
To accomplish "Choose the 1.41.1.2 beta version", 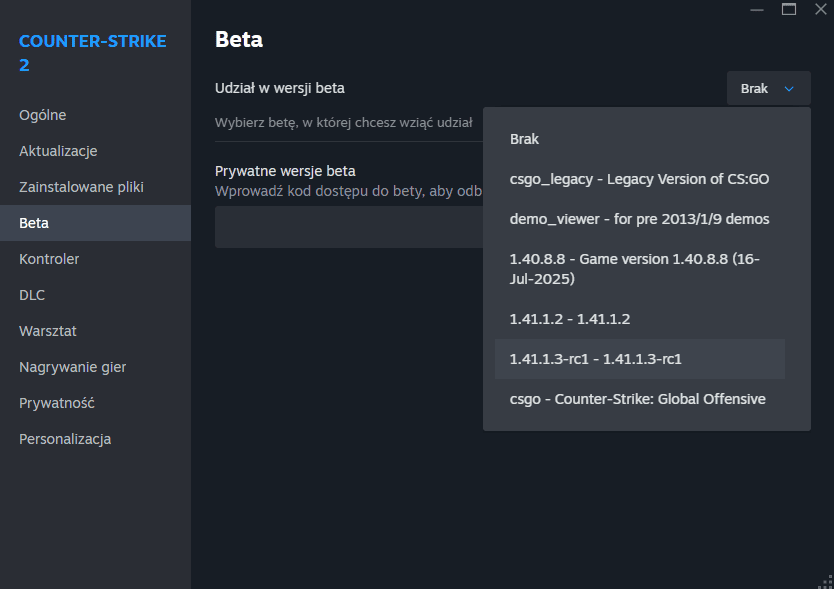I will click(570, 319).
